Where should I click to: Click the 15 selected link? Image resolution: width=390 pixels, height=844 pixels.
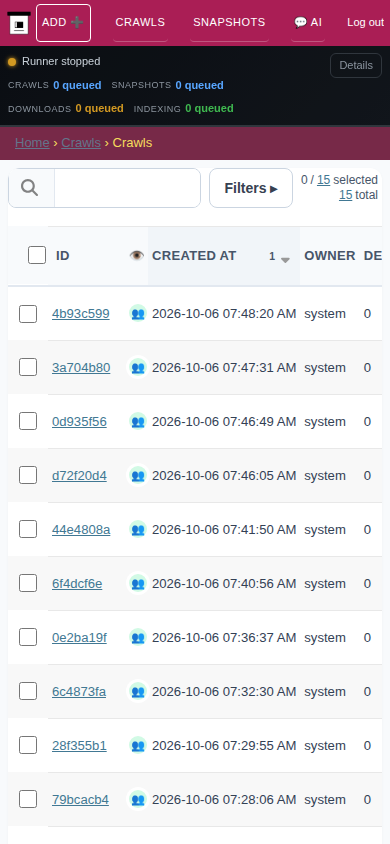pyautogui.click(x=324, y=180)
